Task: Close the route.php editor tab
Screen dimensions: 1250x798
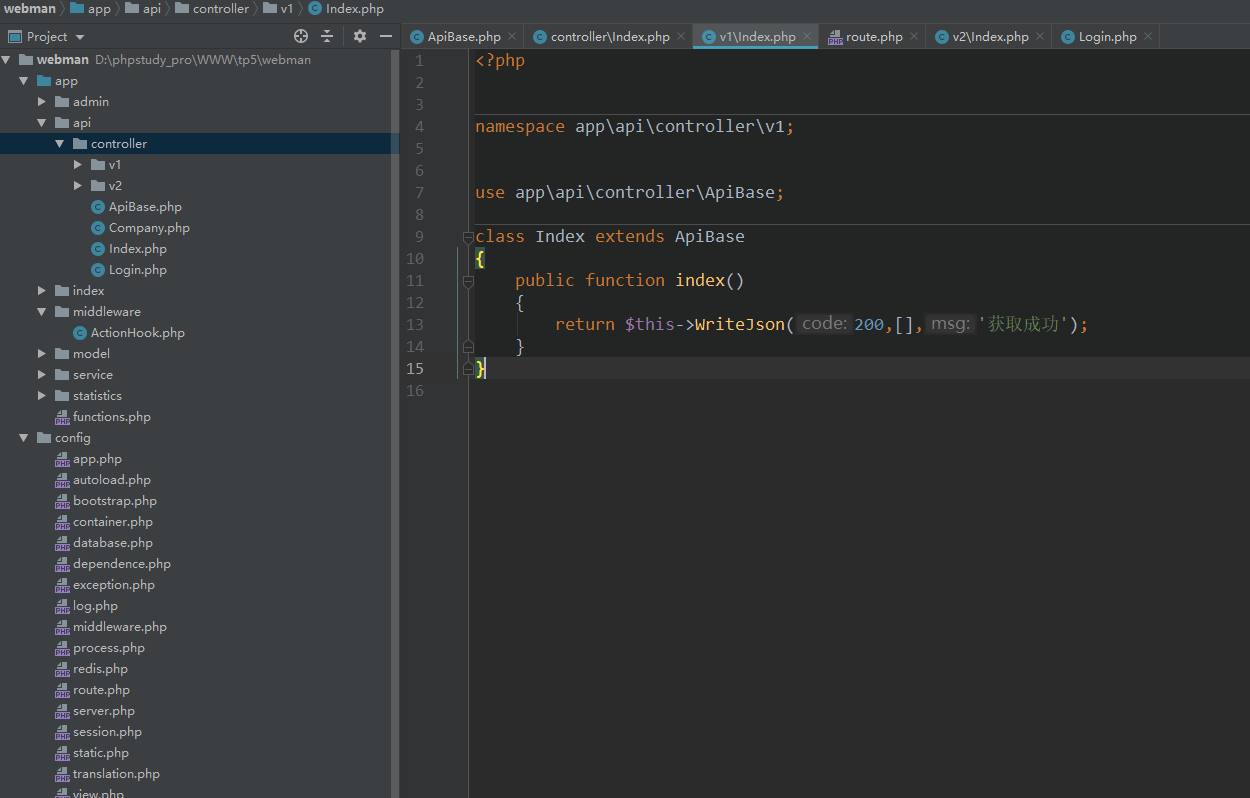Action: tap(914, 36)
